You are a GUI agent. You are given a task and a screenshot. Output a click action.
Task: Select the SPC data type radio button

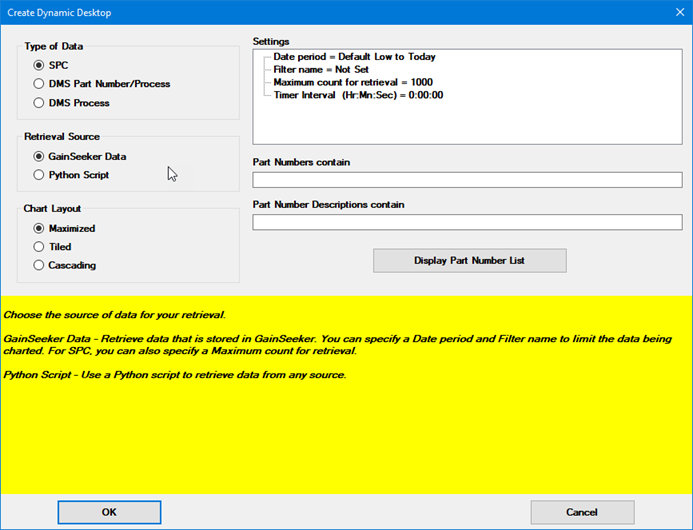tap(39, 65)
